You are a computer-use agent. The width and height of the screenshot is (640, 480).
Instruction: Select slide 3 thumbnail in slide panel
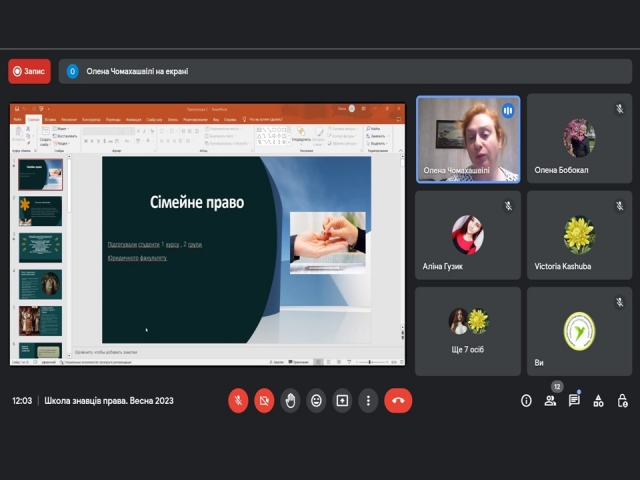point(40,248)
